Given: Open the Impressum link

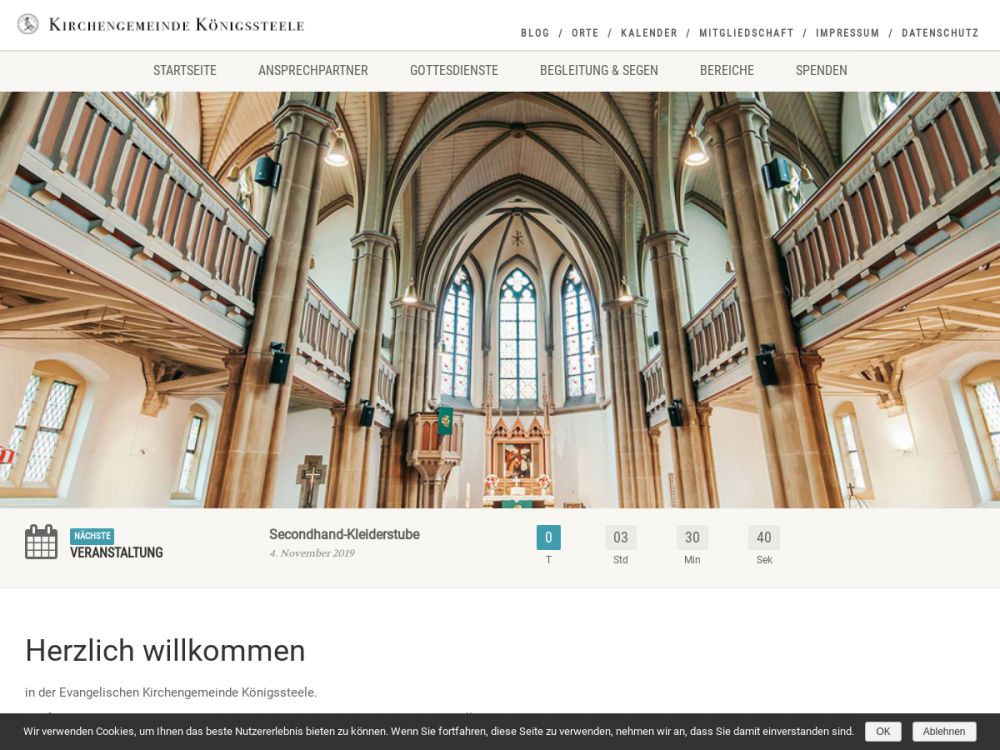Looking at the screenshot, I should pos(847,33).
